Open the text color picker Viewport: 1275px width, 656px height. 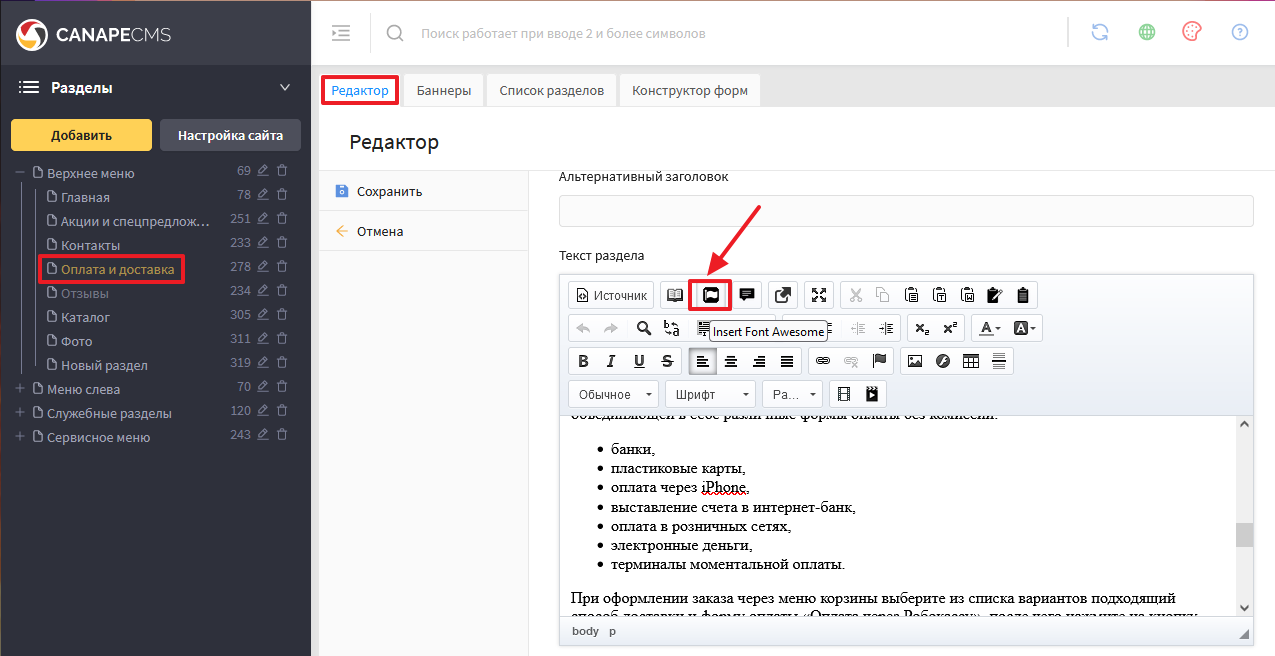click(990, 328)
